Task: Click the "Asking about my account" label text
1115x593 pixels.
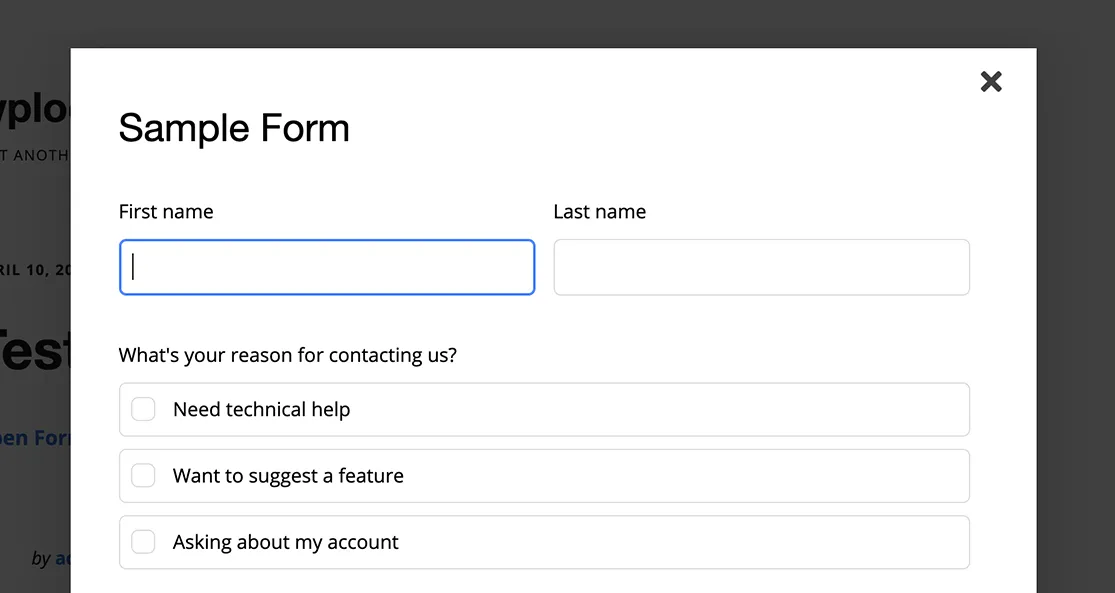Action: pos(285,541)
